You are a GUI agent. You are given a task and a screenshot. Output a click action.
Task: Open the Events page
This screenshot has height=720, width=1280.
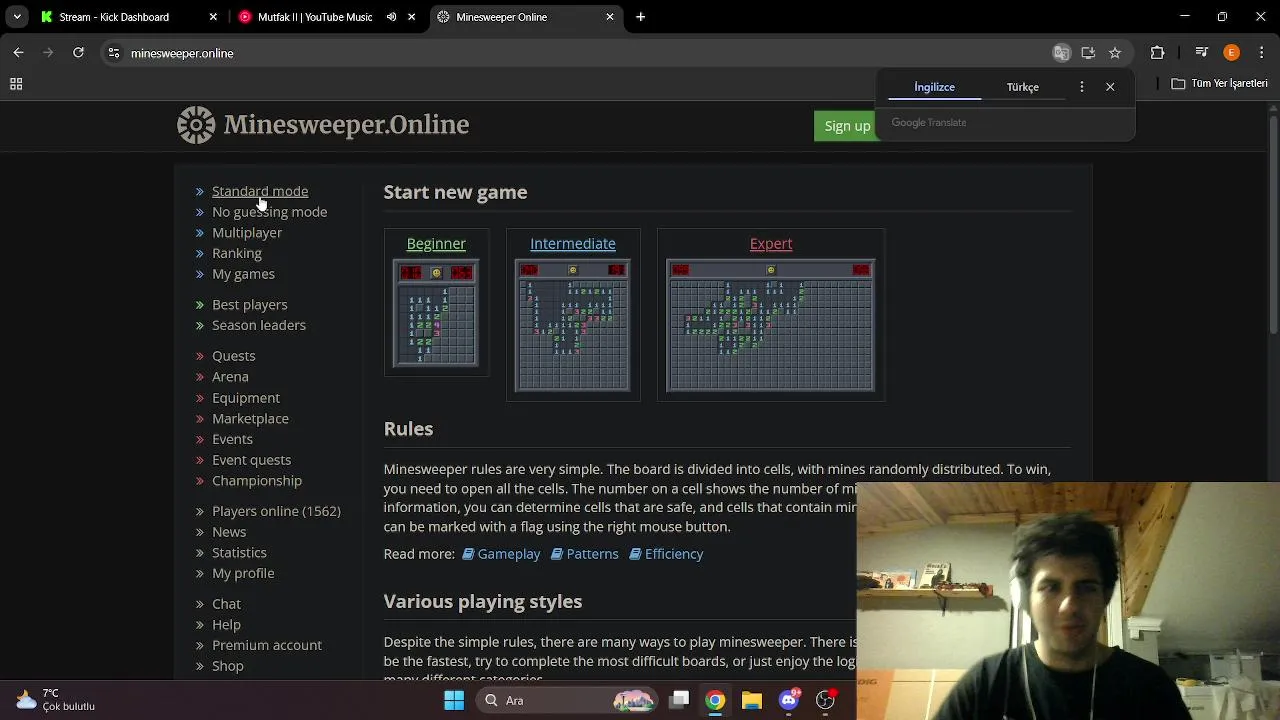pyautogui.click(x=232, y=439)
